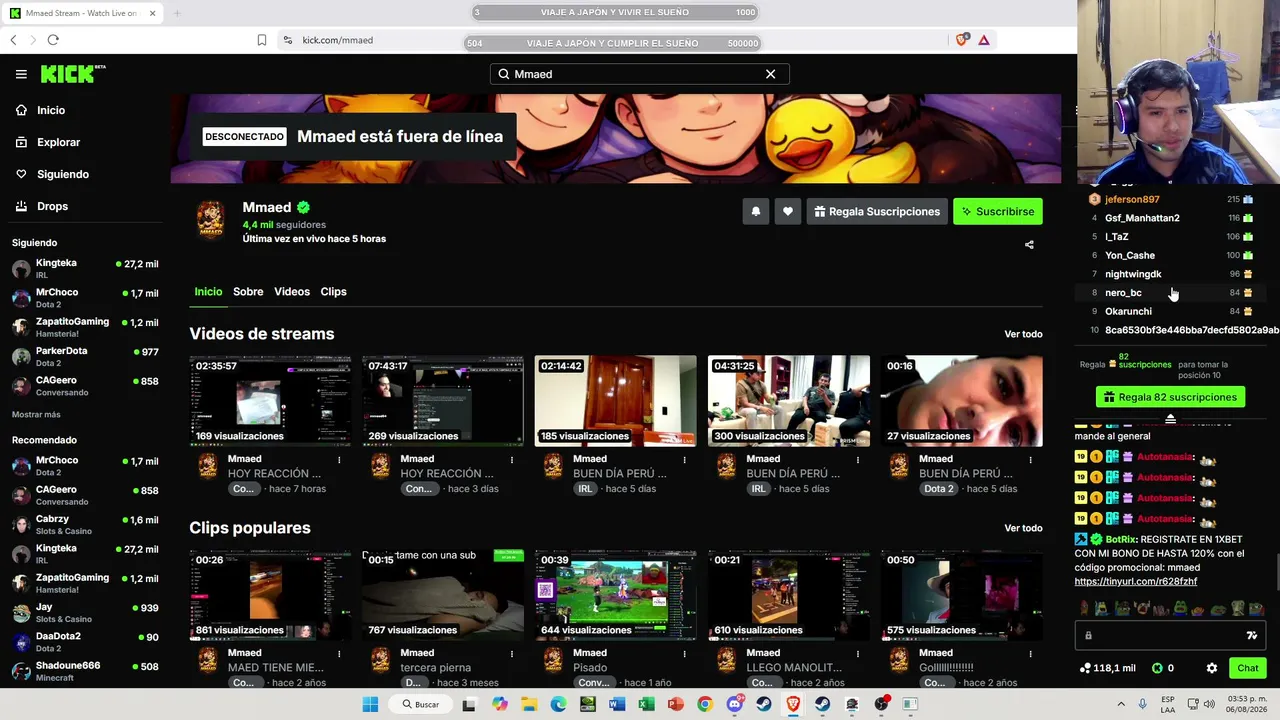Switch to the Videos tab
This screenshot has width=1280, height=720.
tap(292, 292)
